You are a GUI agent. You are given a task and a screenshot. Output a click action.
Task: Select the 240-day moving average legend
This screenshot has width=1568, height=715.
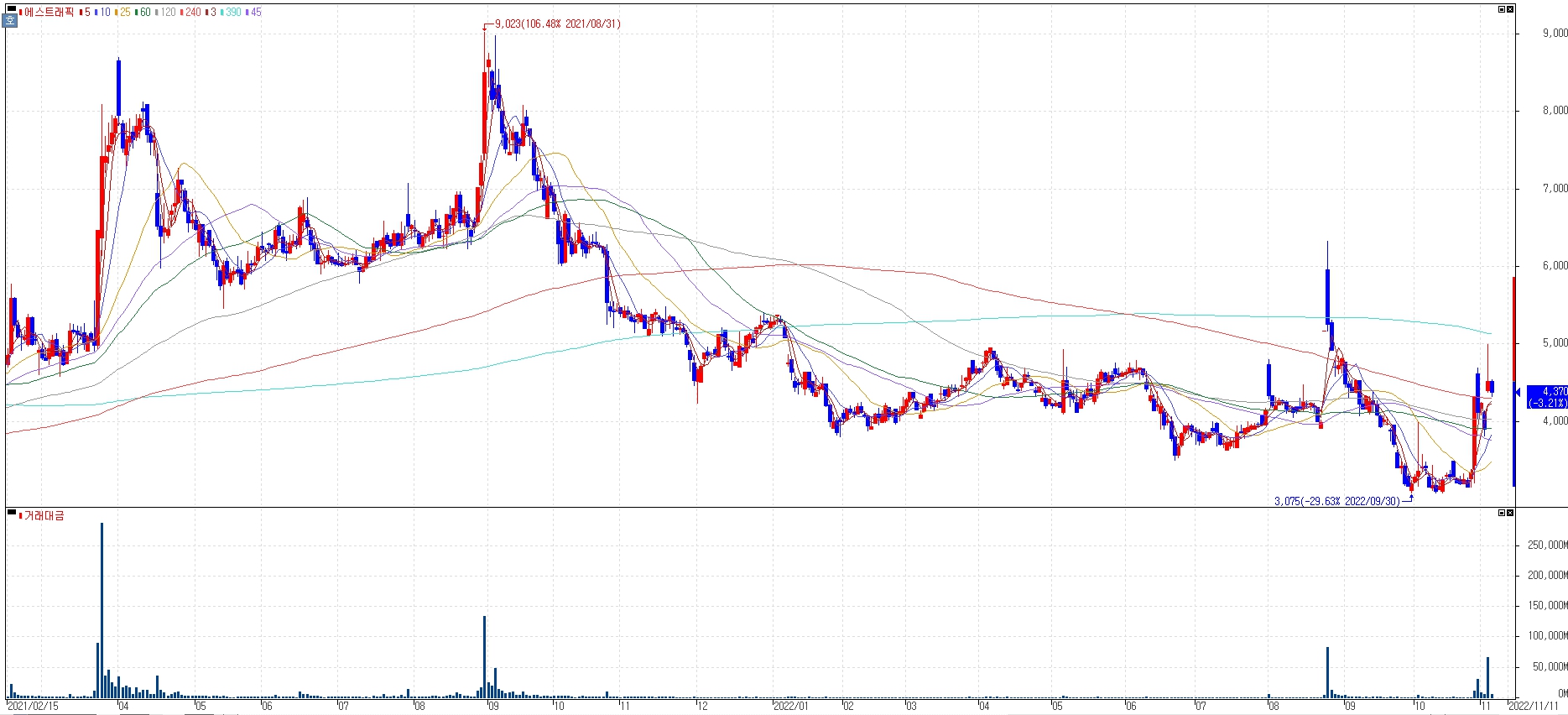point(190,12)
